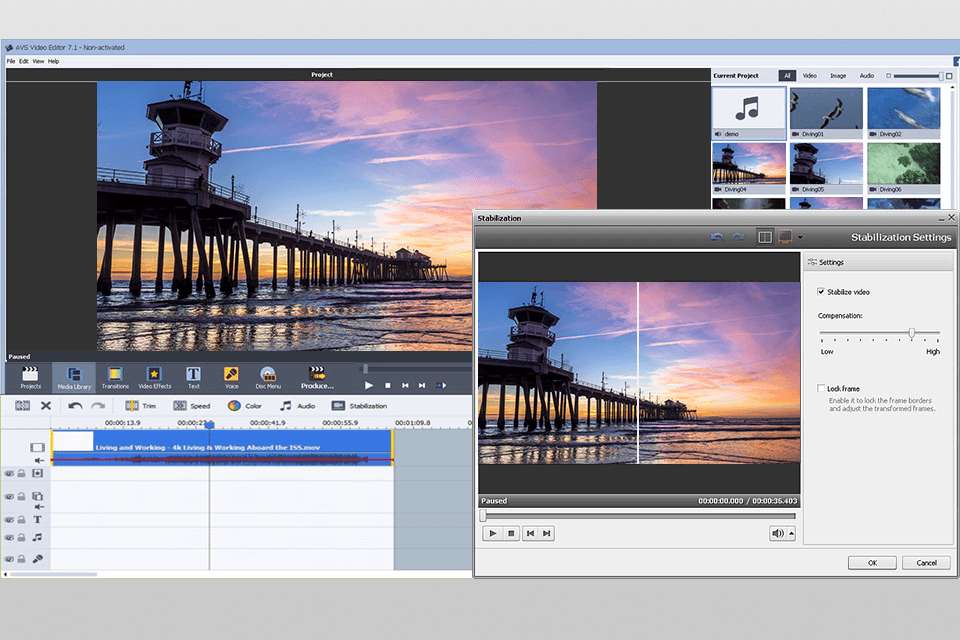This screenshot has width=960, height=640.
Task: Toggle visibility of the video effects track
Action: click(x=9, y=473)
